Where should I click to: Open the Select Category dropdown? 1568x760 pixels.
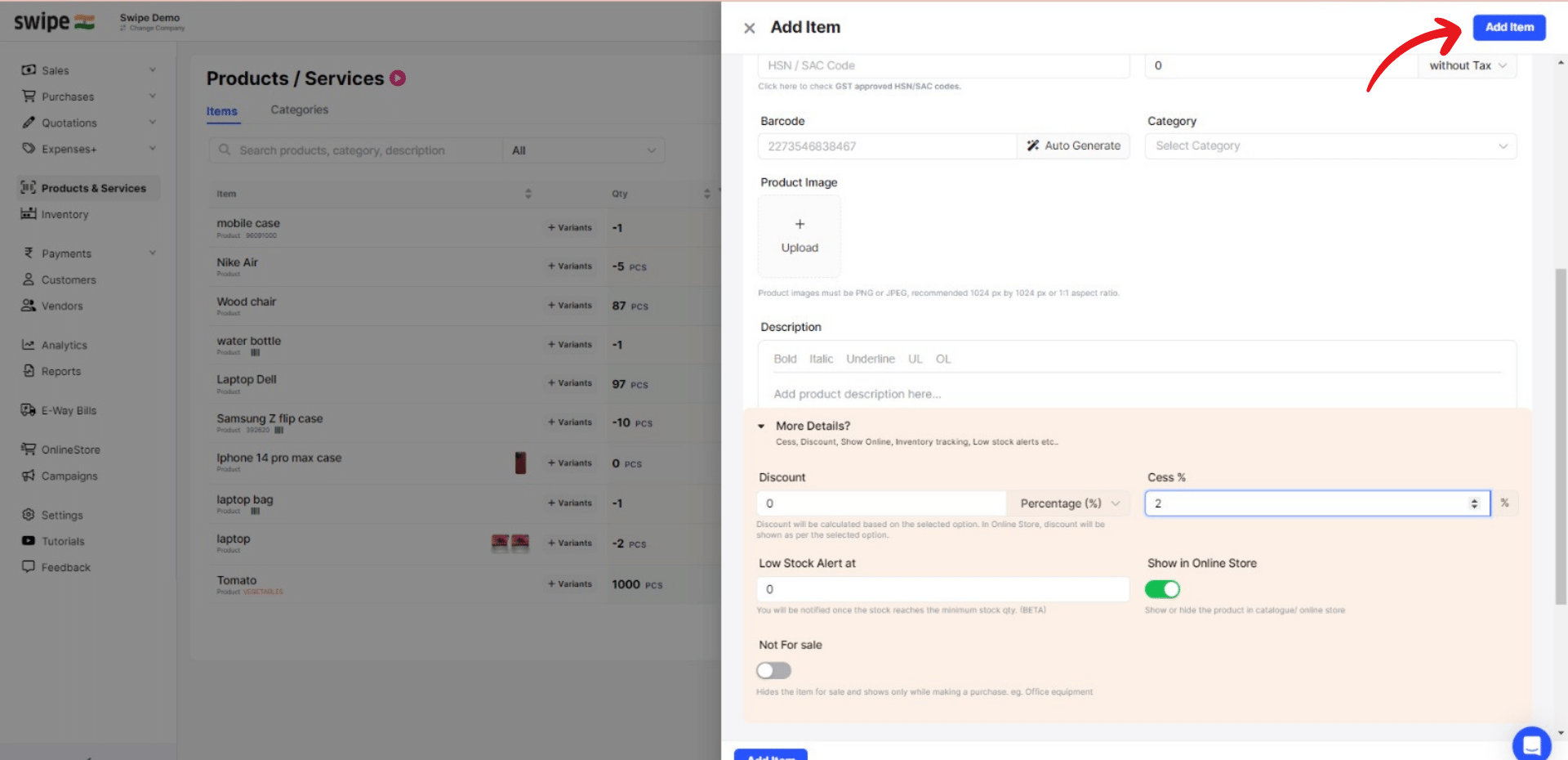[1330, 146]
